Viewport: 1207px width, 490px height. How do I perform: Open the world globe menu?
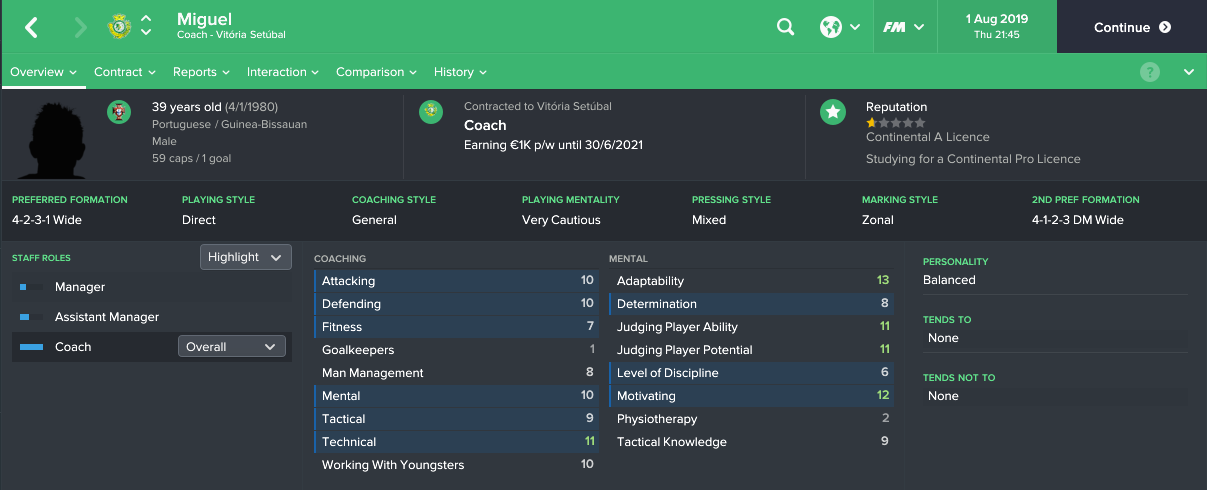point(840,27)
